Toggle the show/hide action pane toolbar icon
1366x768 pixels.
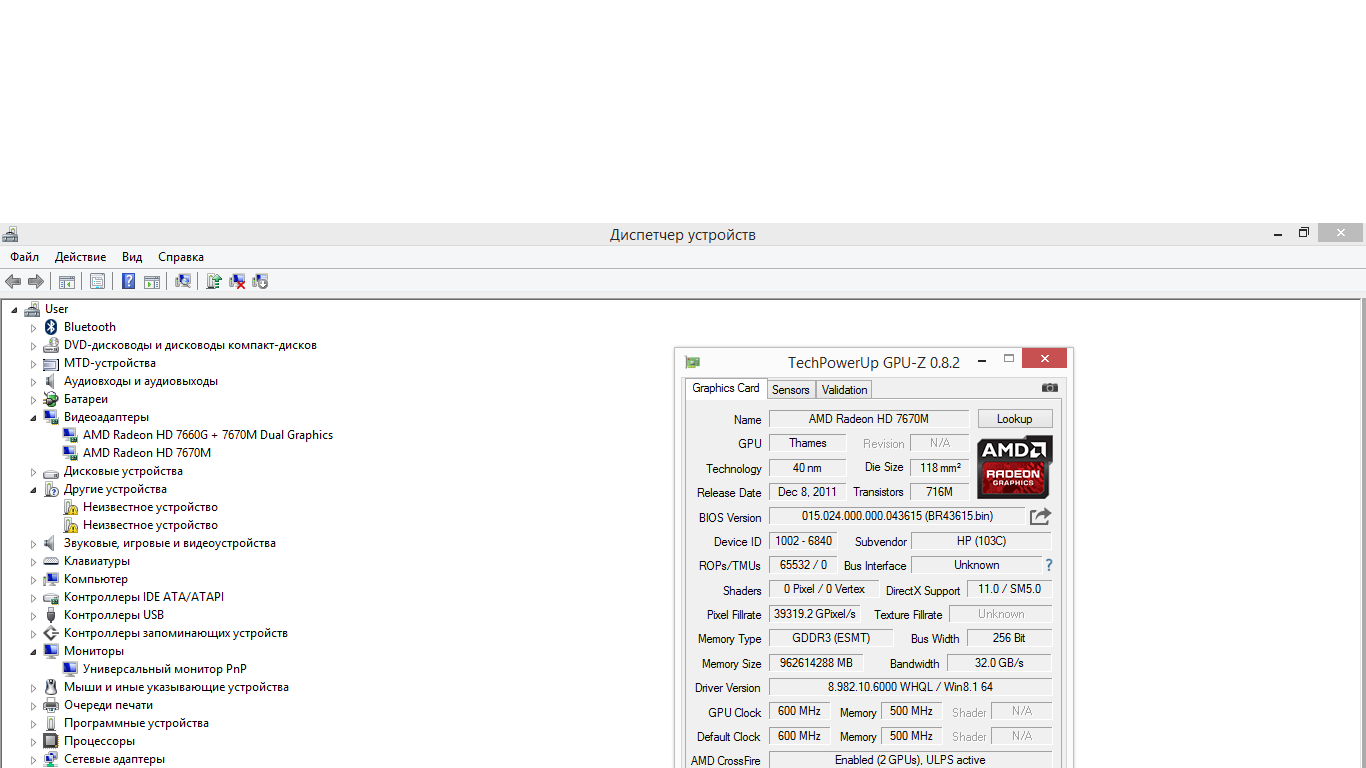click(152, 282)
